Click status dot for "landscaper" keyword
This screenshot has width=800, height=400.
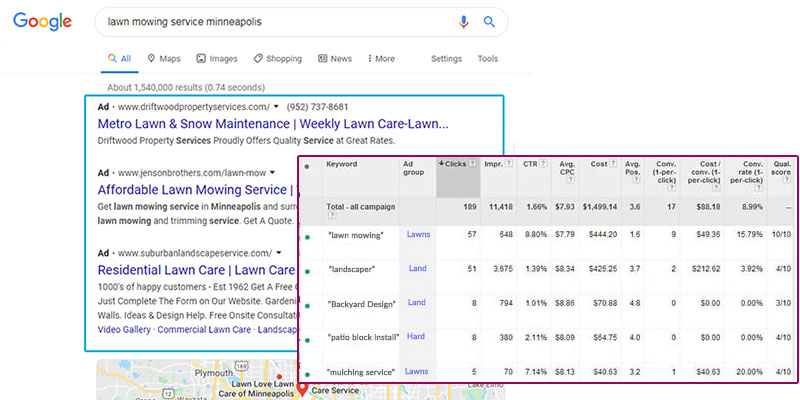(307, 272)
